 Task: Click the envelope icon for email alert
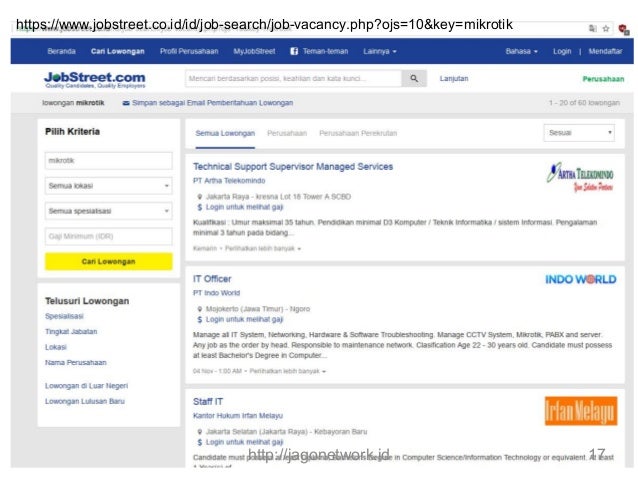coord(126,103)
